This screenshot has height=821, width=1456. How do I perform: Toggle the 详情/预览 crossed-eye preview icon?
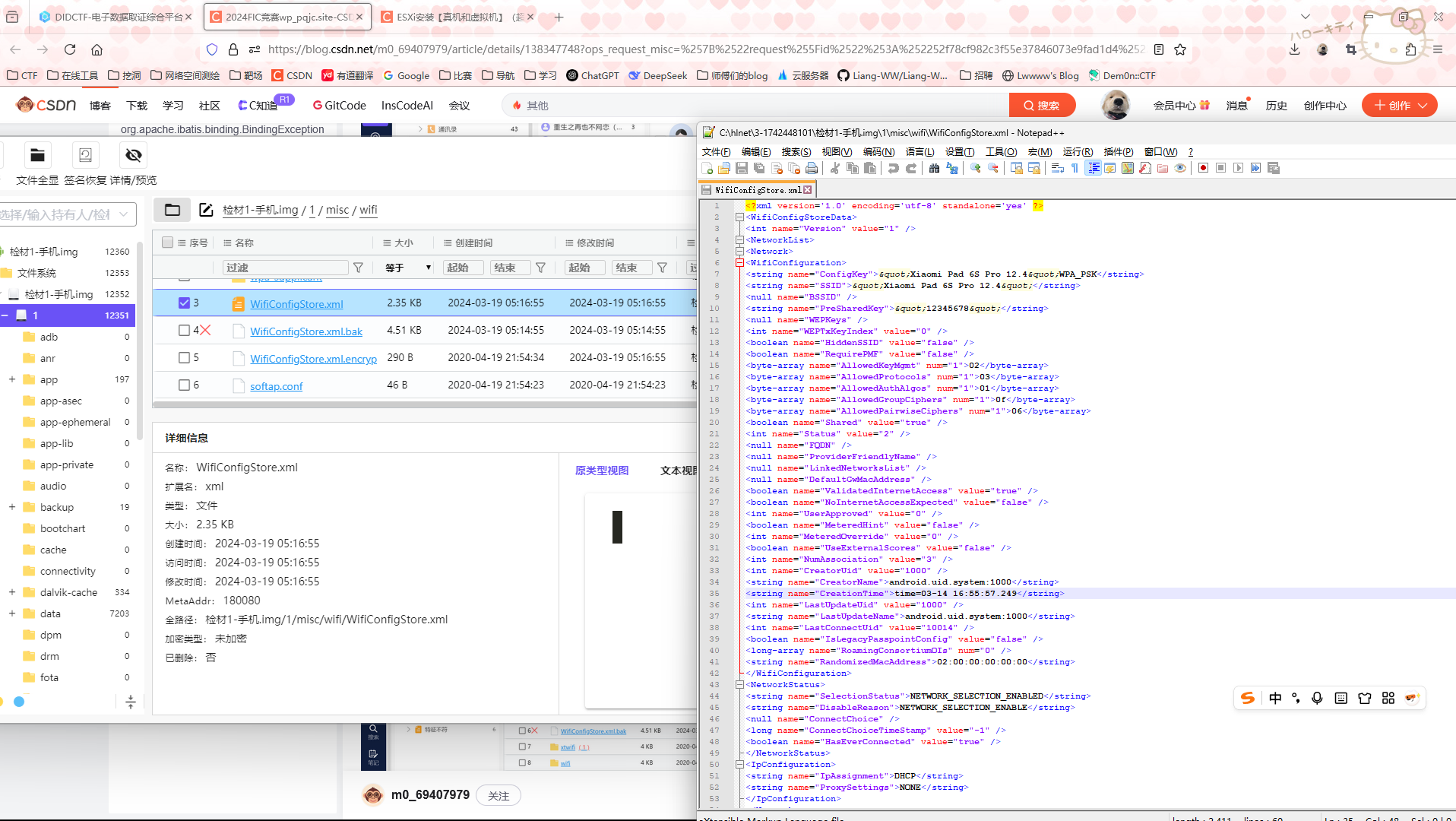tap(134, 156)
